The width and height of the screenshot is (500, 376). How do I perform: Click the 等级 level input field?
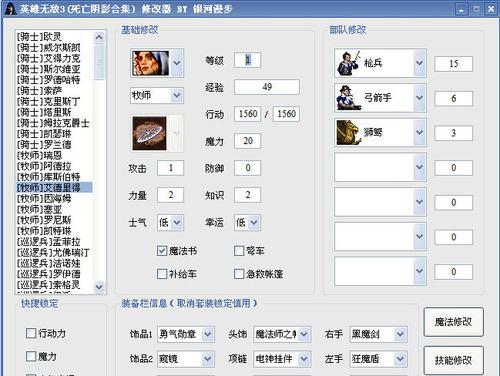(x=247, y=60)
